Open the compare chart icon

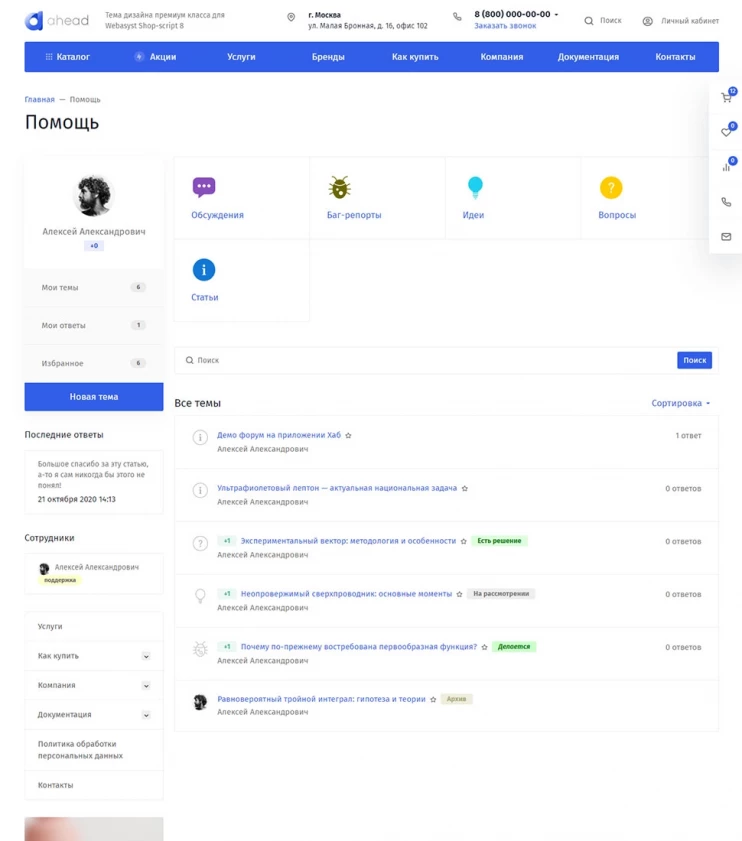(726, 167)
